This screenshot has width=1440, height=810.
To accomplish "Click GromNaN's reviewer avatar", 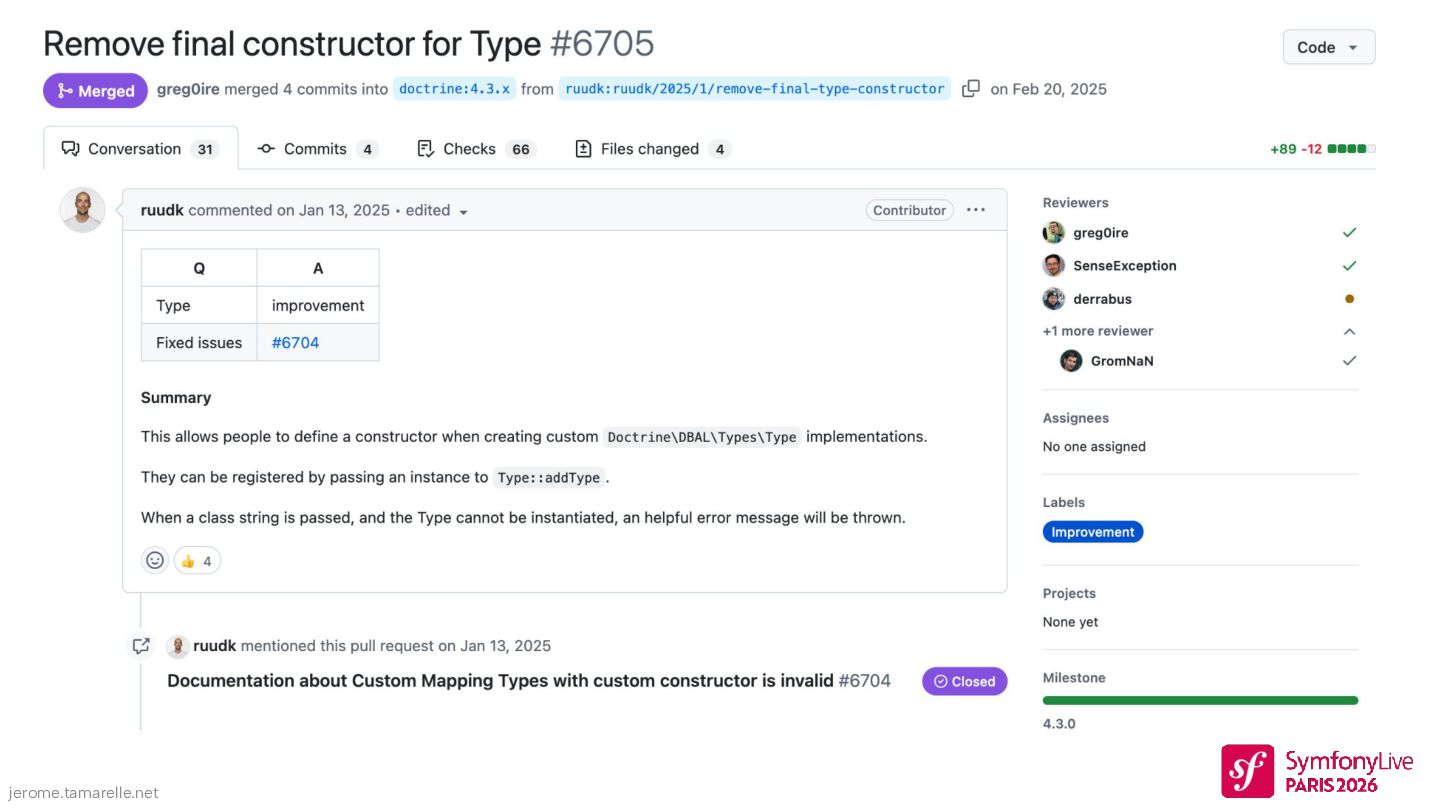I will 1071,361.
